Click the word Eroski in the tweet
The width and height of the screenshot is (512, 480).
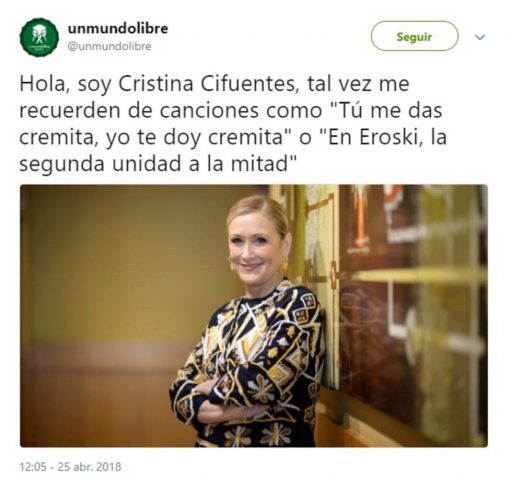pyautogui.click(x=388, y=137)
